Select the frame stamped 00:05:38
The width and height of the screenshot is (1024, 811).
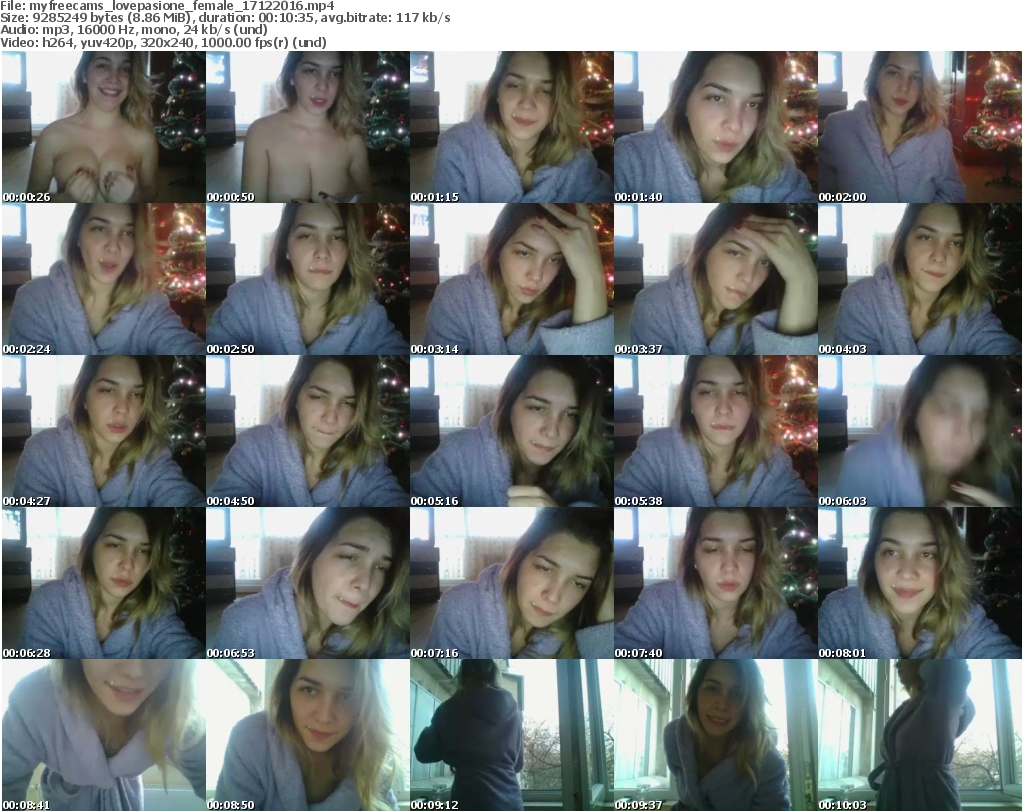[715, 432]
